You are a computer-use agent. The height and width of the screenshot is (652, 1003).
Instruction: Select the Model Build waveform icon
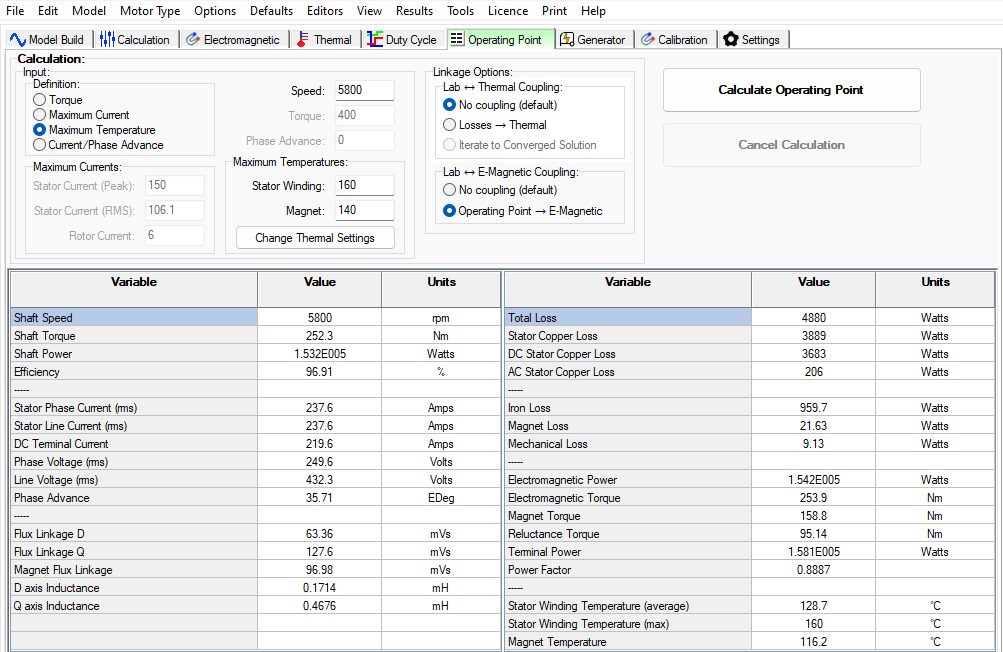click(x=16, y=40)
